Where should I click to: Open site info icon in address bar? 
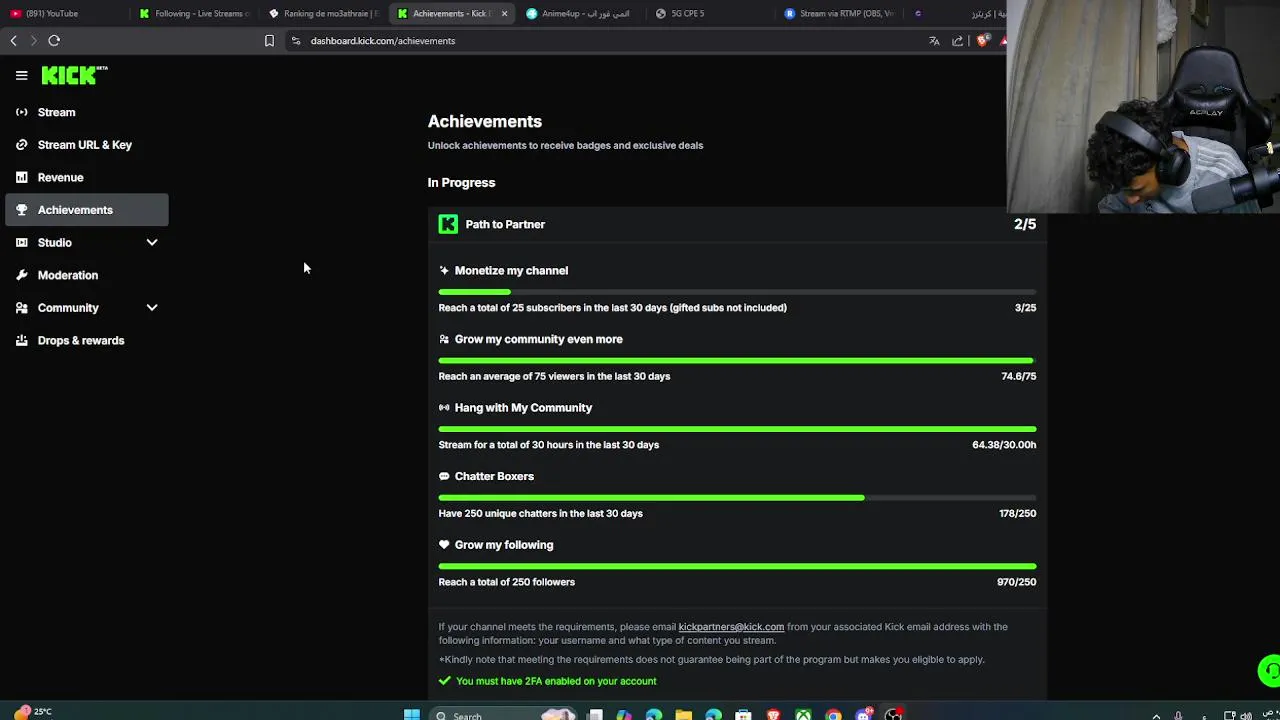click(296, 41)
